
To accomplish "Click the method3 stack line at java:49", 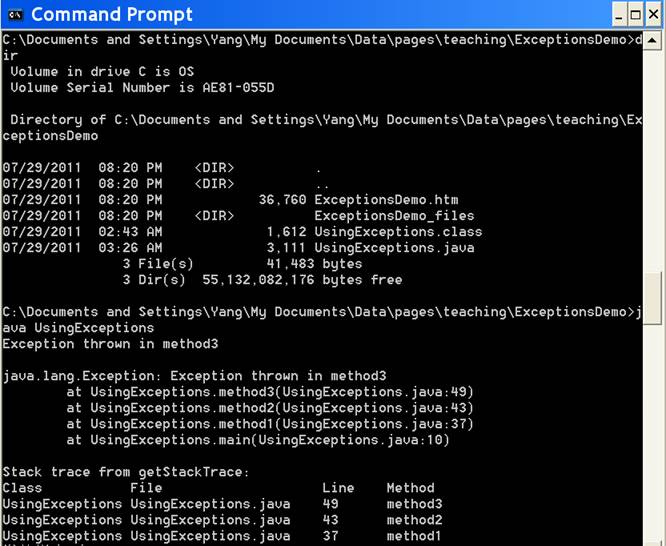I will coord(270,392).
